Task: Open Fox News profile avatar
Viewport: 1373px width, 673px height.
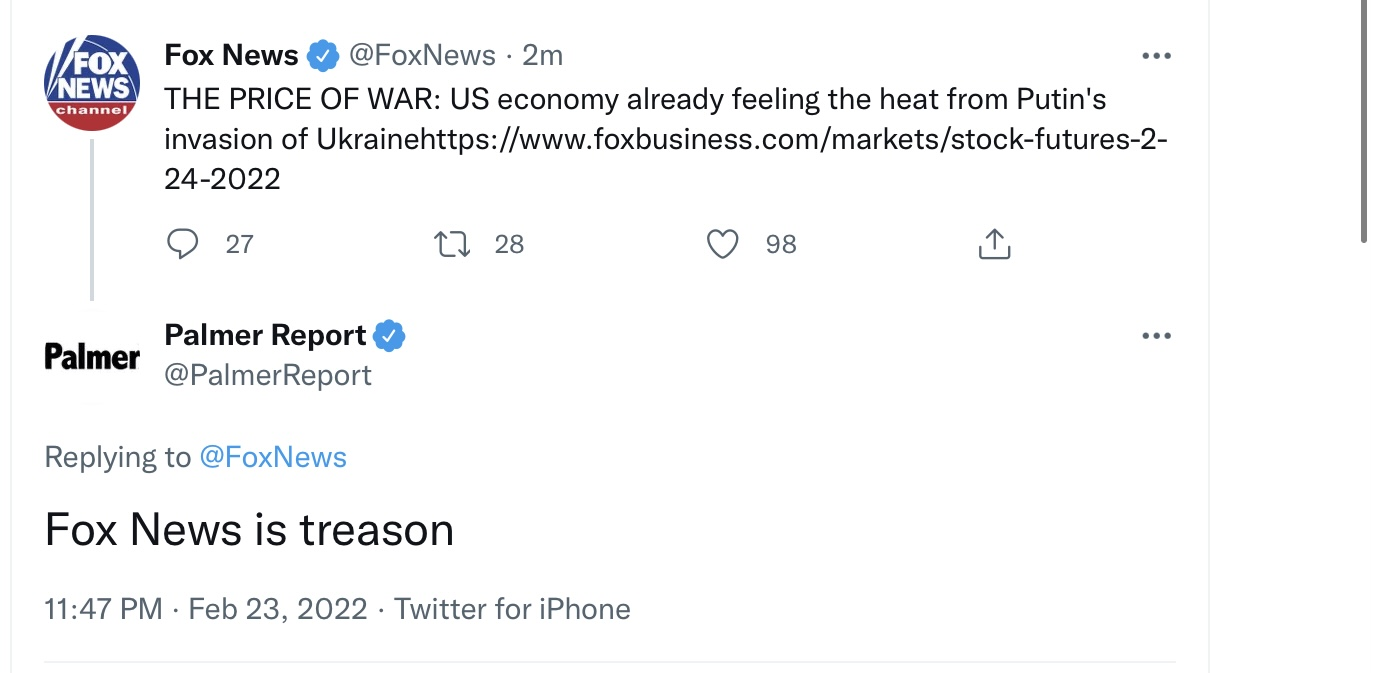Action: (x=92, y=83)
